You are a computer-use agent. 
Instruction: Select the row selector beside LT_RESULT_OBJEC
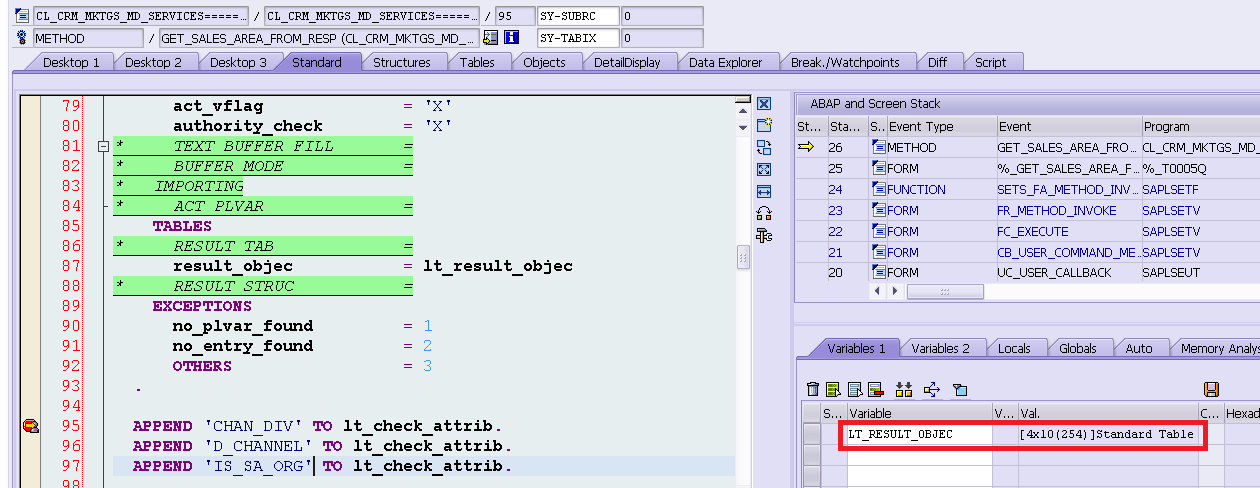click(811, 434)
